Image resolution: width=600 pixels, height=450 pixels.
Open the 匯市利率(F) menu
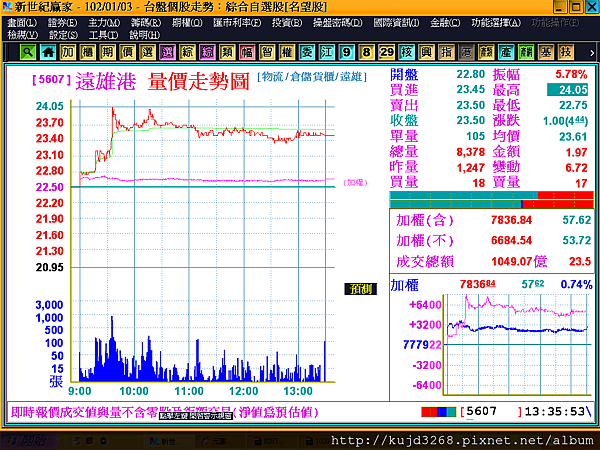(237, 23)
